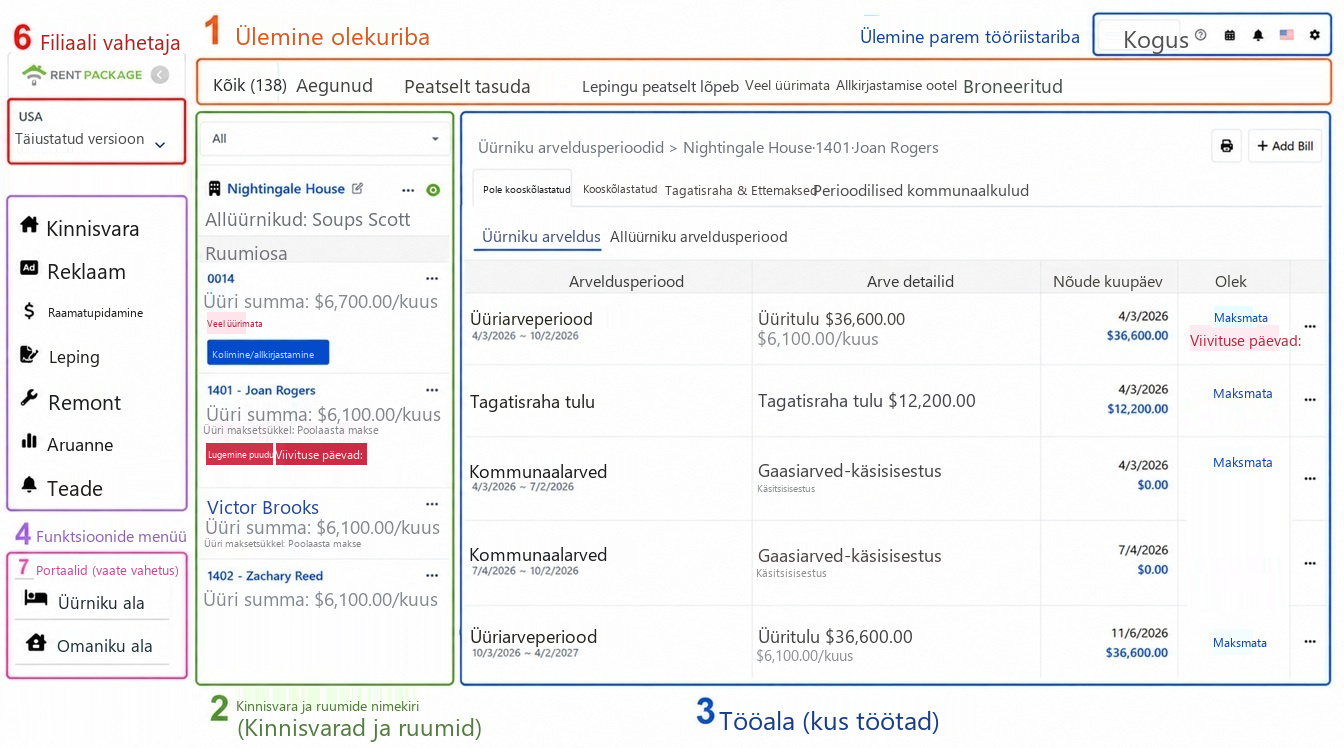Open row menu for Kommunaalarved 7/4/2026 row

[1310, 563]
